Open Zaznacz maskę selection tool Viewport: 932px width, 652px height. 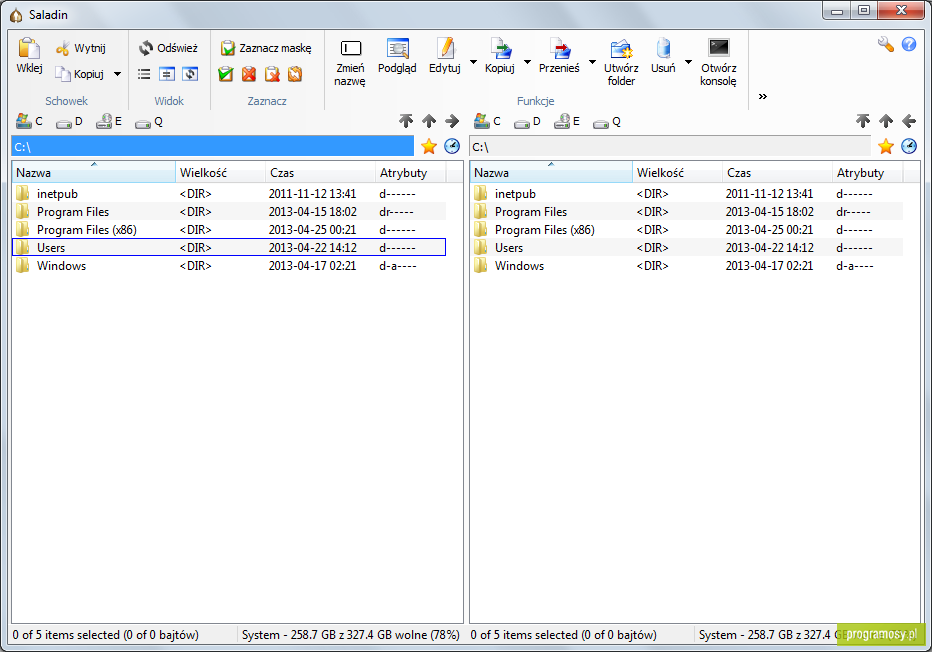[266, 48]
